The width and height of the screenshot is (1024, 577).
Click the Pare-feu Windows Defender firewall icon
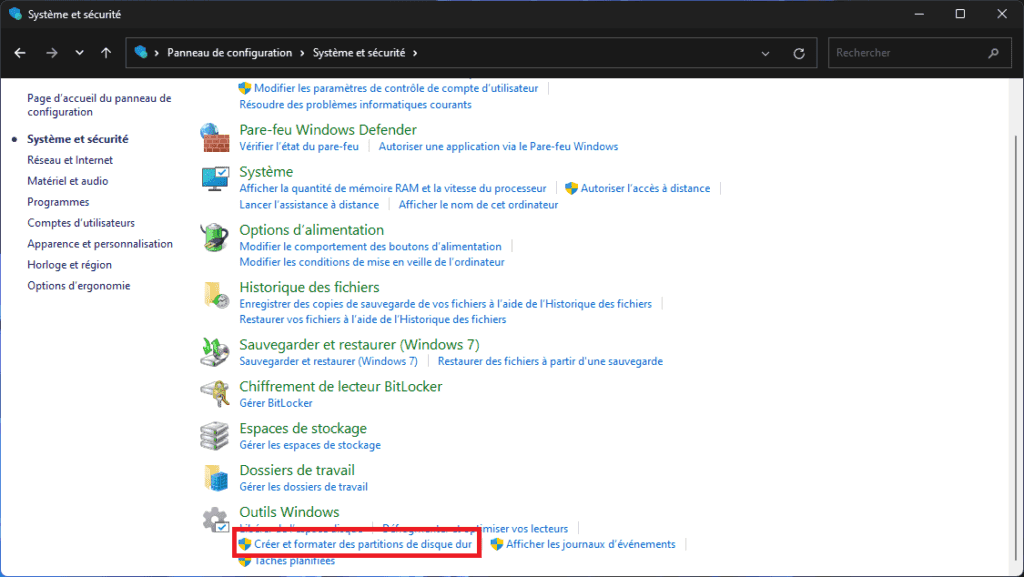coord(215,137)
